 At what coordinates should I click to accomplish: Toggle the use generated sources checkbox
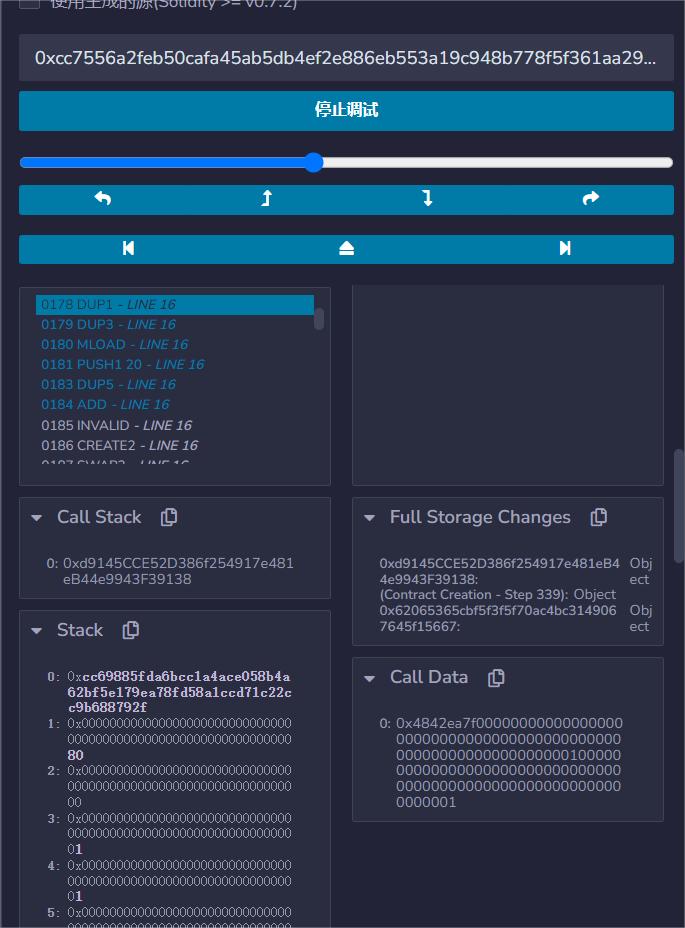[x=30, y=3]
